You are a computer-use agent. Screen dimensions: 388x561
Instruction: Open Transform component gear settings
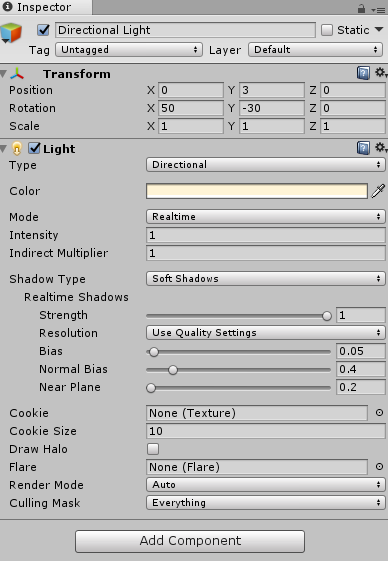(x=381, y=73)
